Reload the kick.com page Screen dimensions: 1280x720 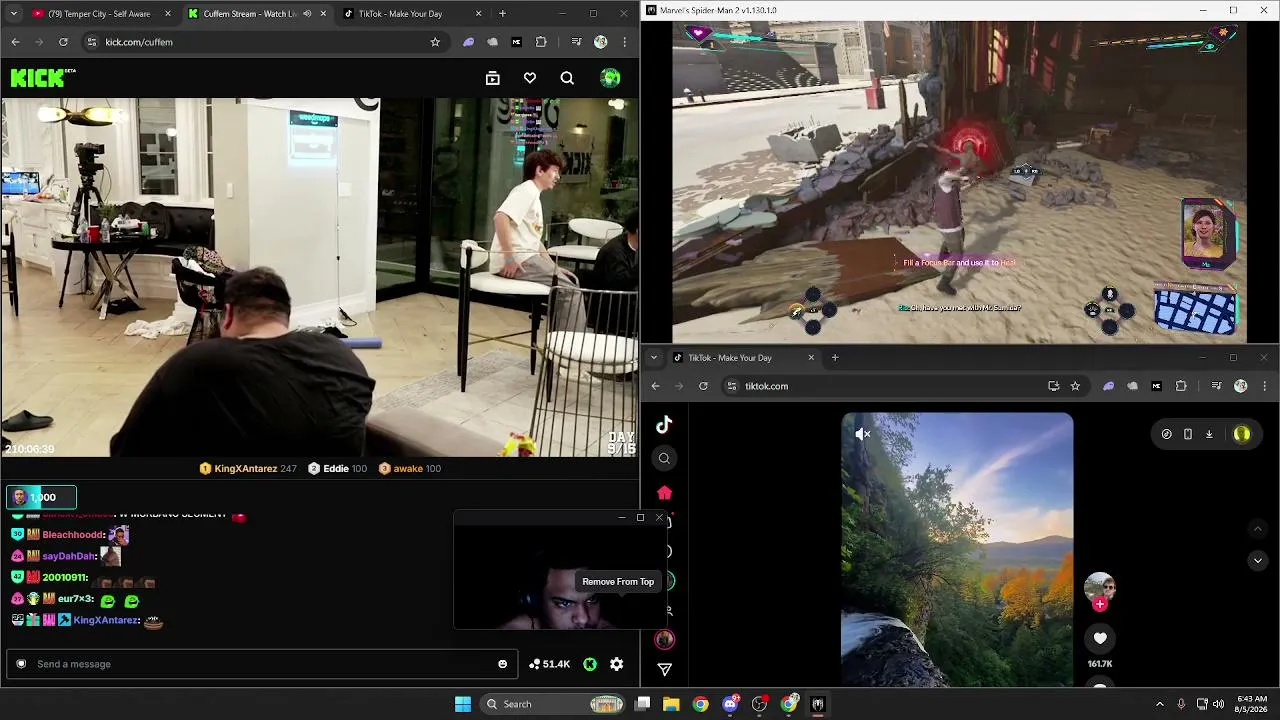click(63, 42)
